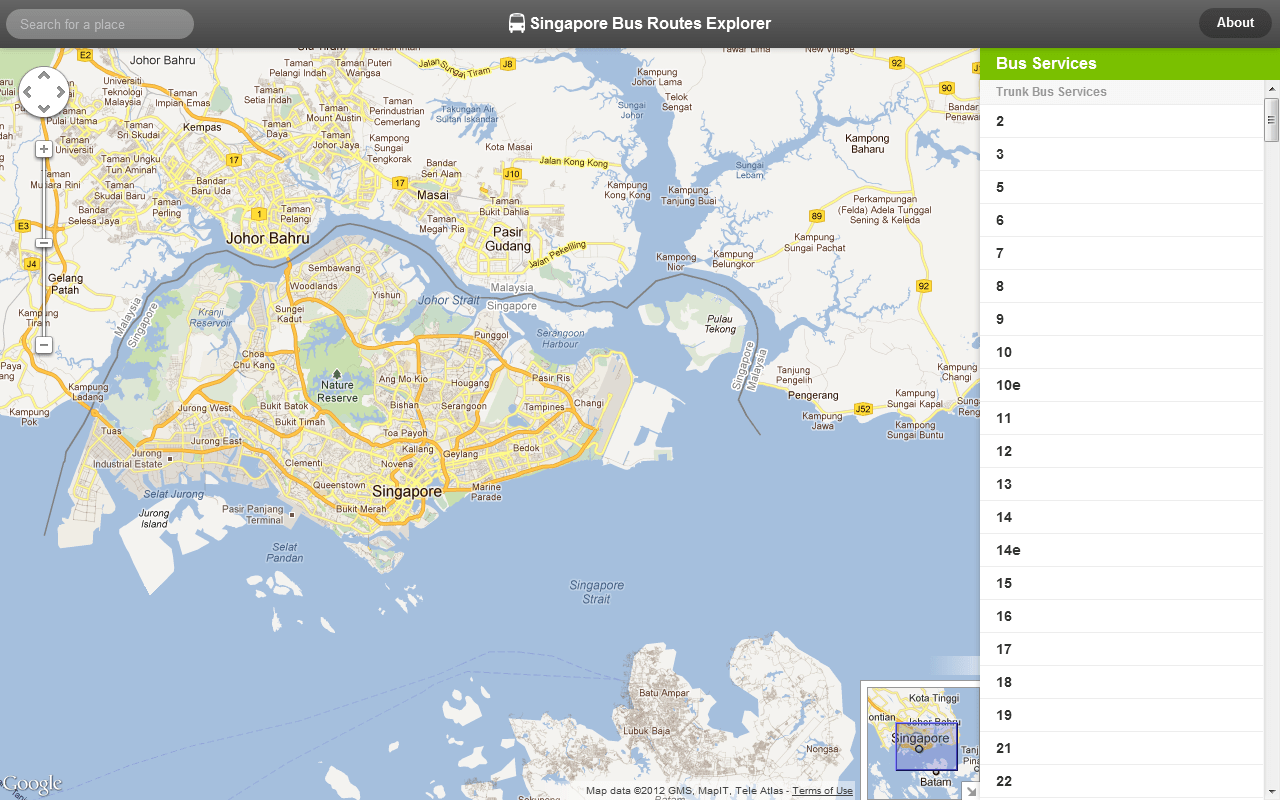This screenshot has width=1280, height=800.
Task: Open the Terms of Use link
Action: (822, 791)
